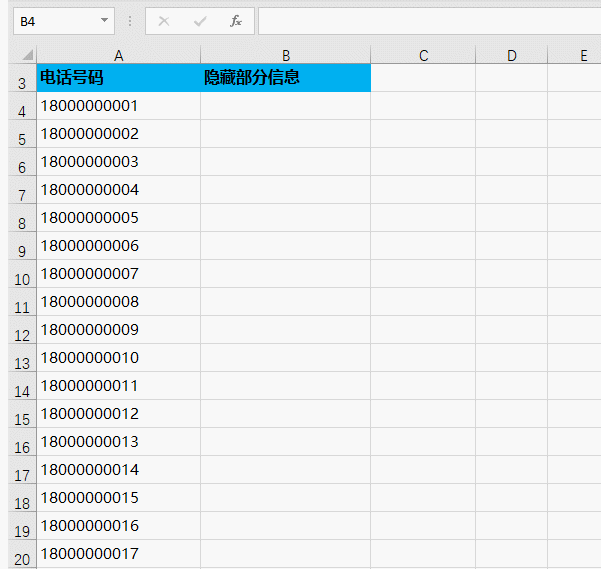Screen dimensions: 601x569
Task: Open the Insert Function fx dialog
Action: pyautogui.click(x=236, y=21)
